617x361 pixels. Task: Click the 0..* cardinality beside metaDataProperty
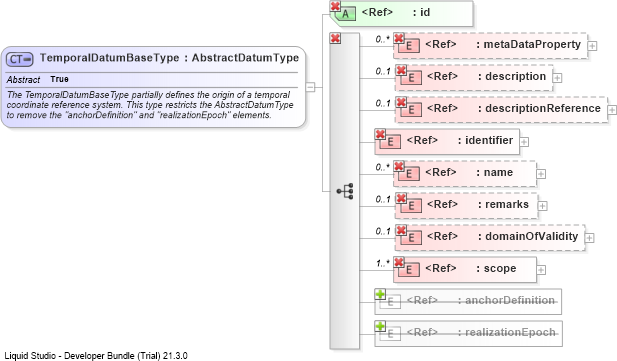[x=382, y=39]
